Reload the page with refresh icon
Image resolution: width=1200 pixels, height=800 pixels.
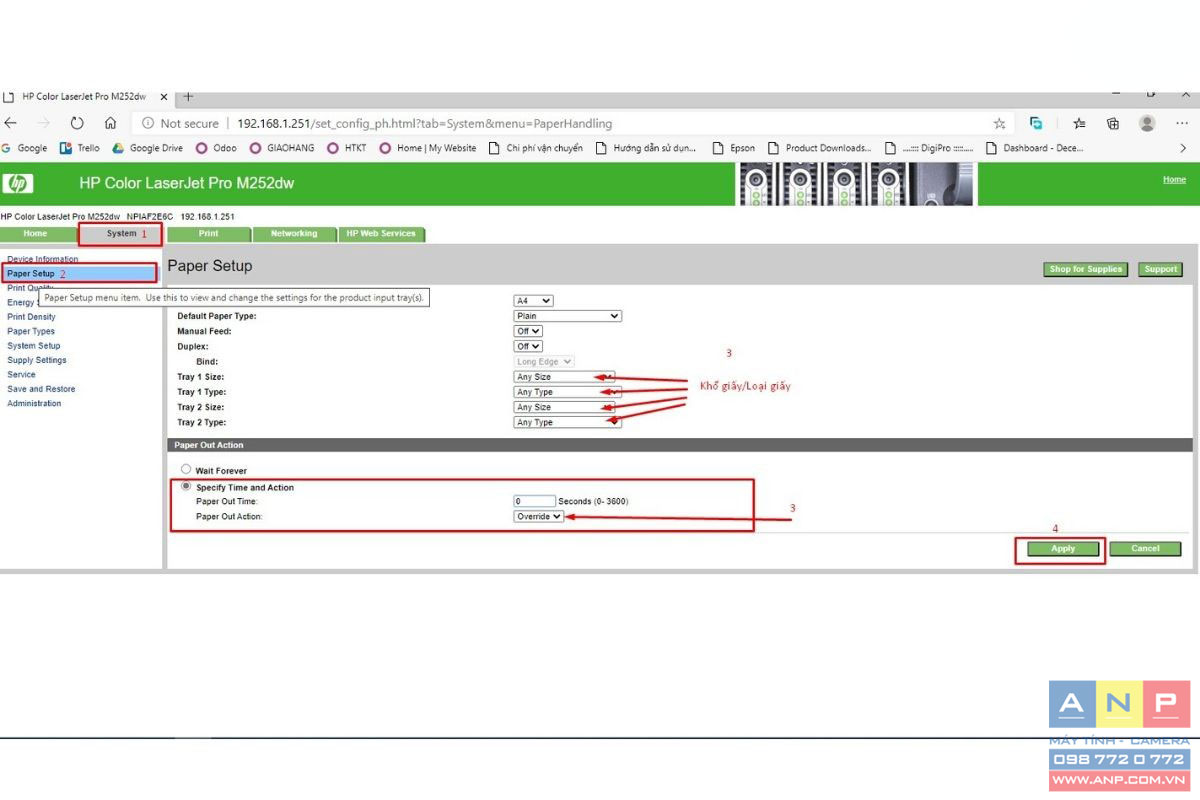pos(77,123)
